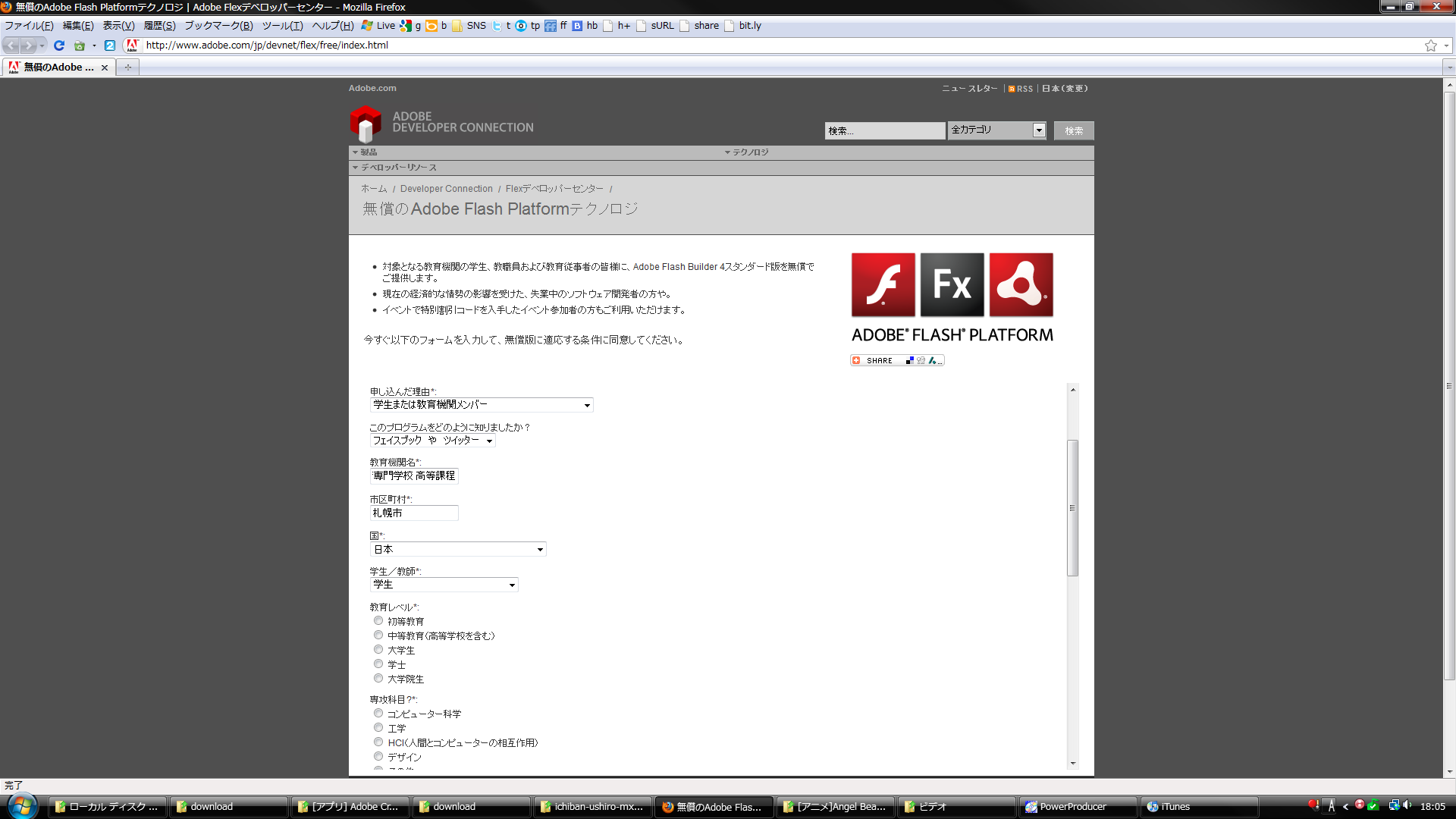Click the browser forward arrow button
The image size is (1456, 819).
coord(29,45)
